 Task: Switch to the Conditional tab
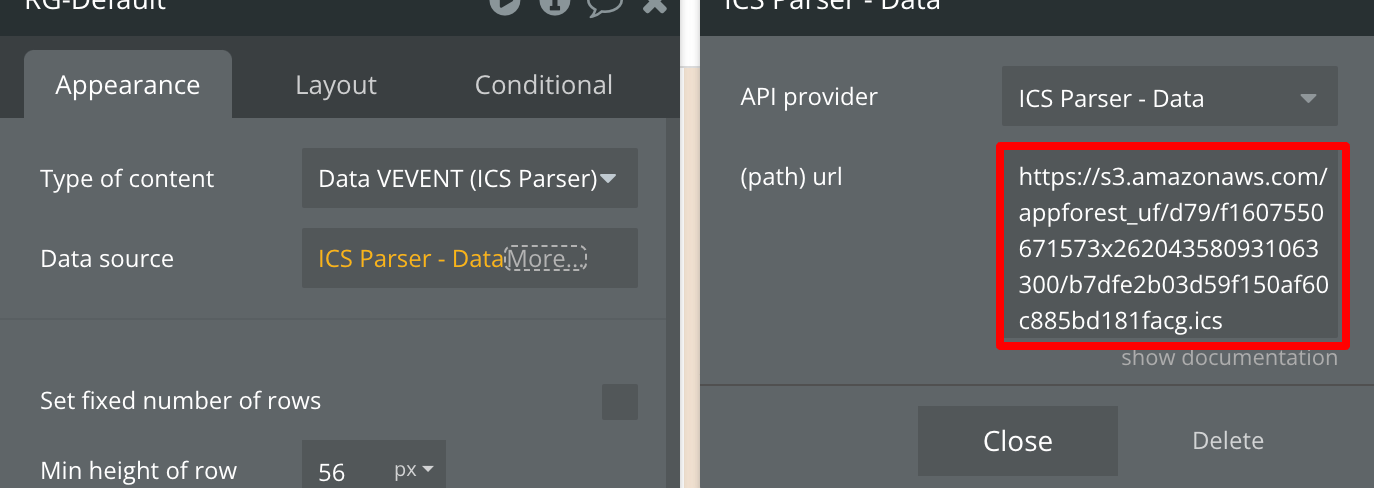click(x=543, y=86)
